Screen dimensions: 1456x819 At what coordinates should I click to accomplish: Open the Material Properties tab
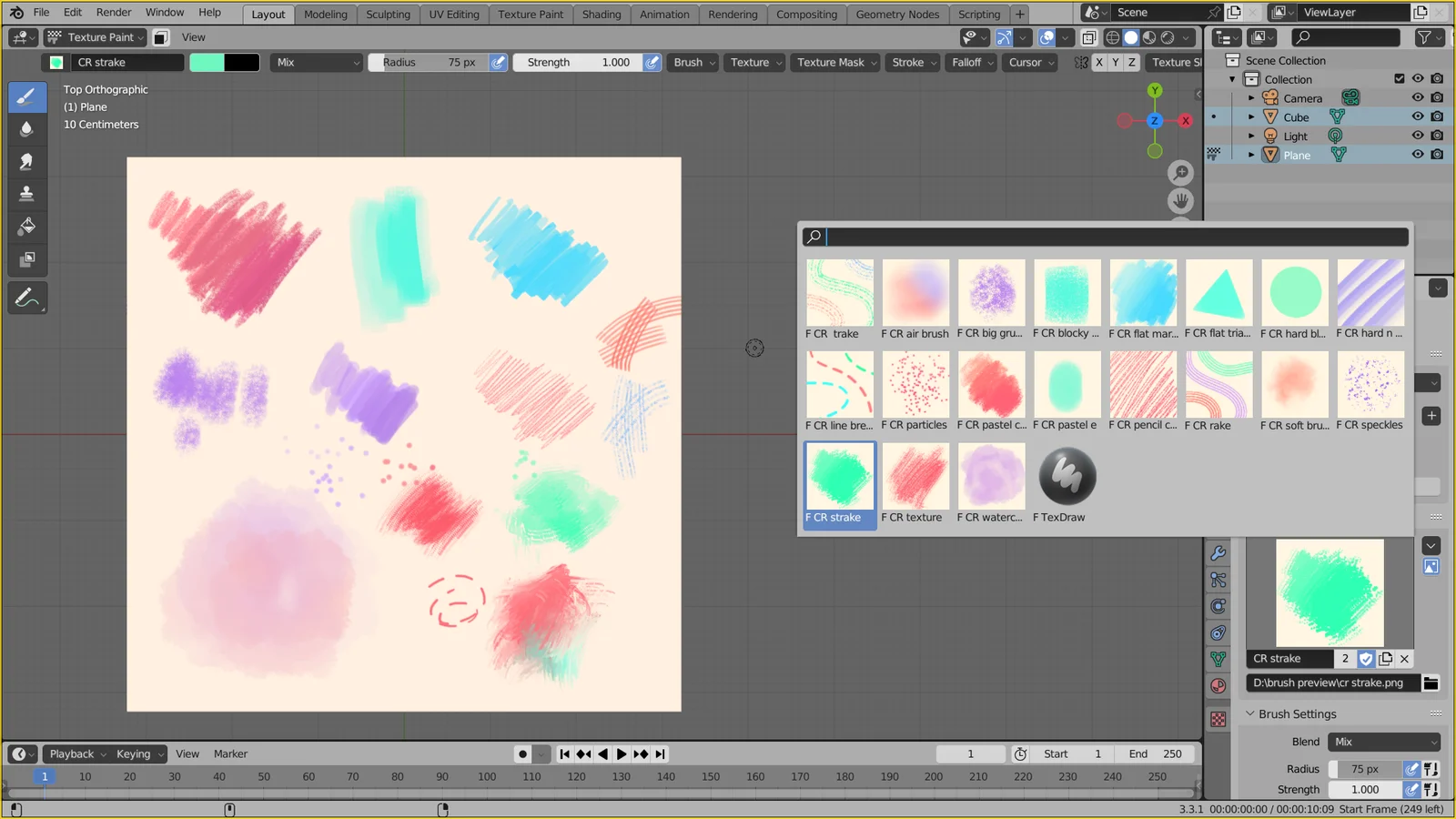(x=1218, y=685)
